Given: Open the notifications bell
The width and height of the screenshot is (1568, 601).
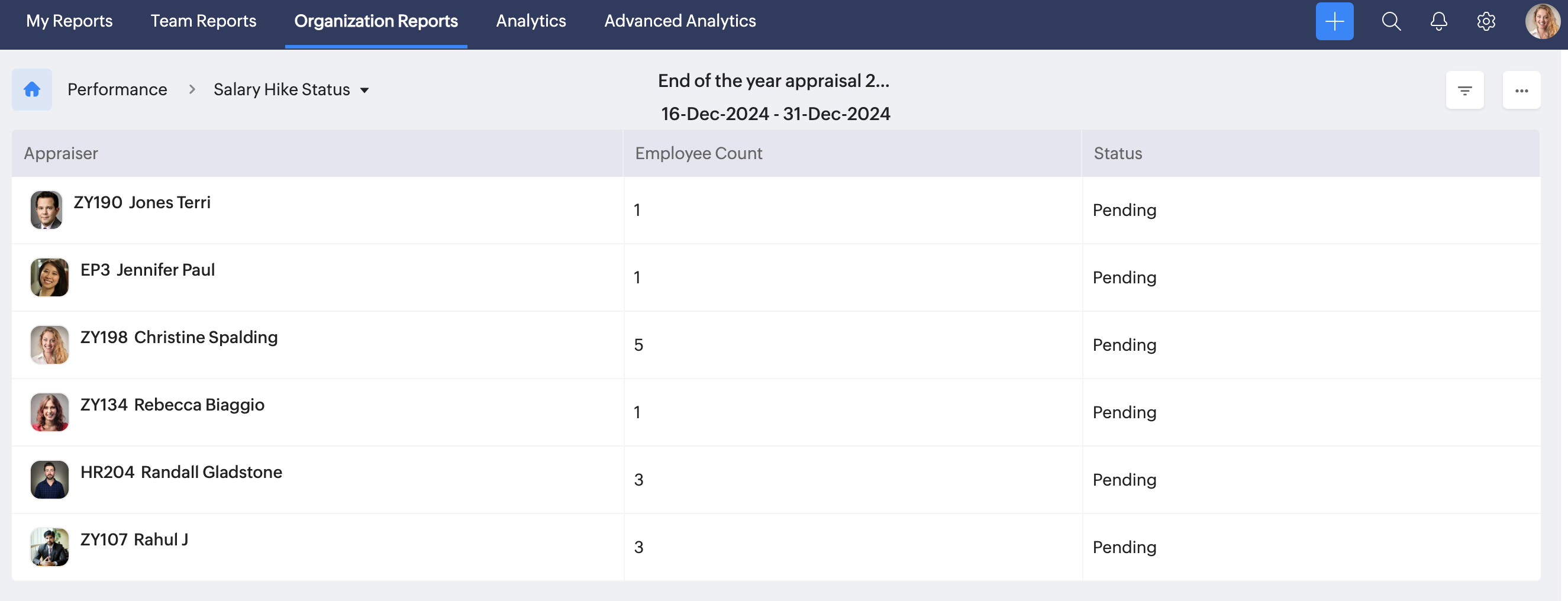Looking at the screenshot, I should (1438, 21).
